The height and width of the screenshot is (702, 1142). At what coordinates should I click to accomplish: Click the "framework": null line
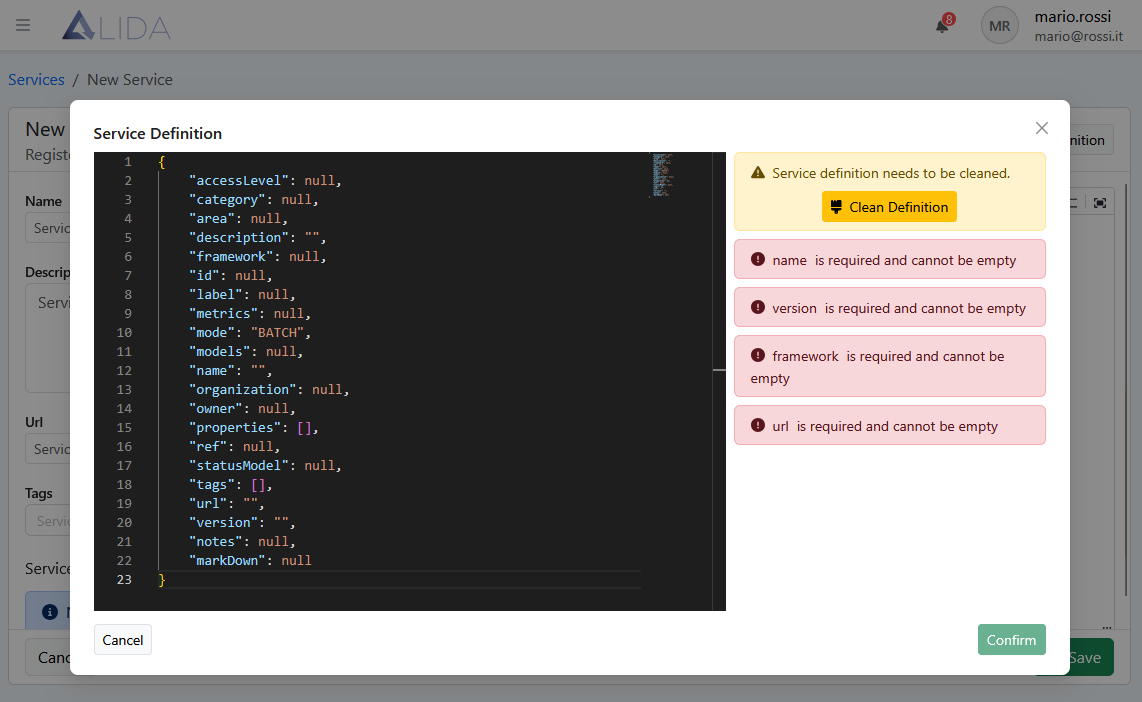pyautogui.click(x=257, y=256)
